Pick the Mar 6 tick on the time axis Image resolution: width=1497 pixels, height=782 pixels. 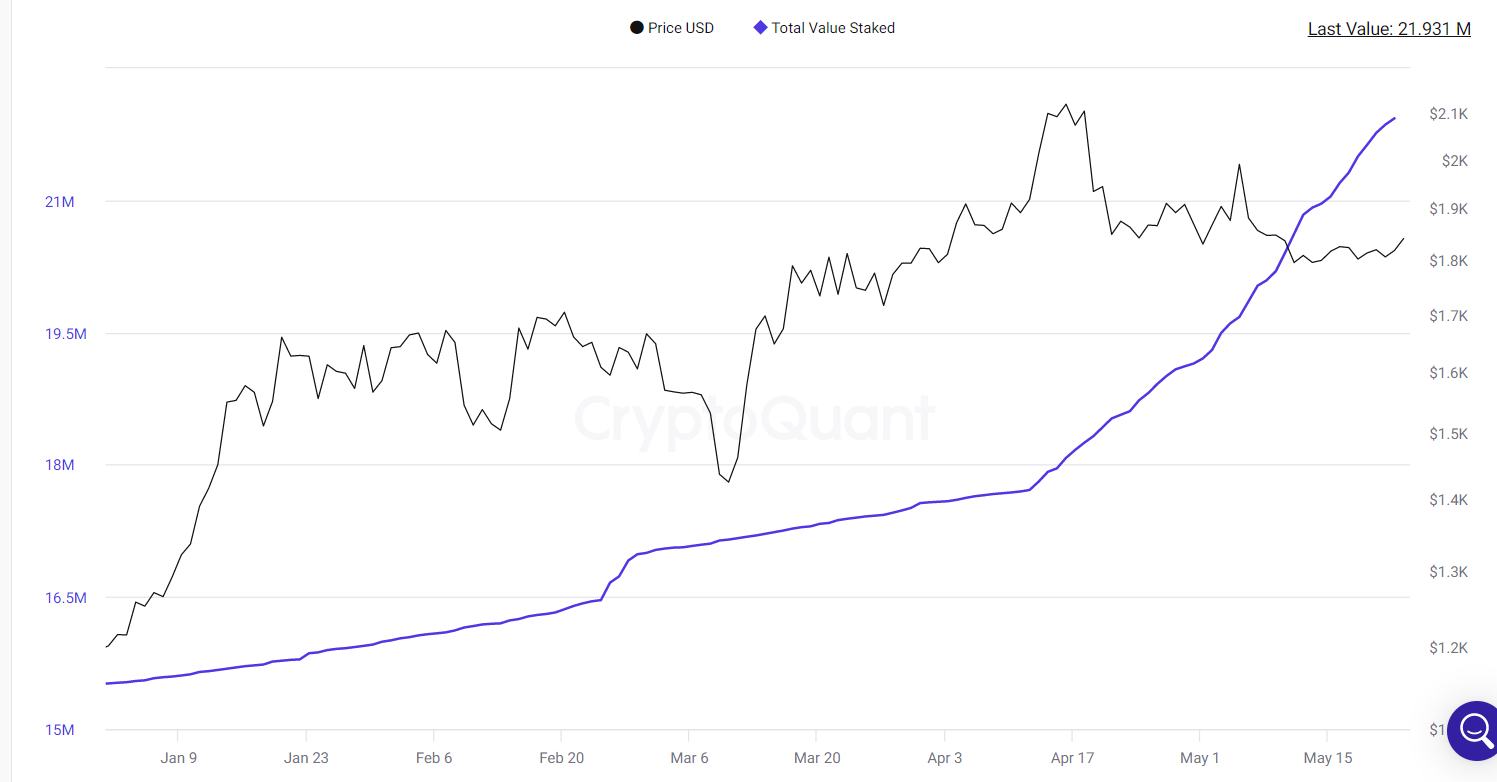coord(689,758)
